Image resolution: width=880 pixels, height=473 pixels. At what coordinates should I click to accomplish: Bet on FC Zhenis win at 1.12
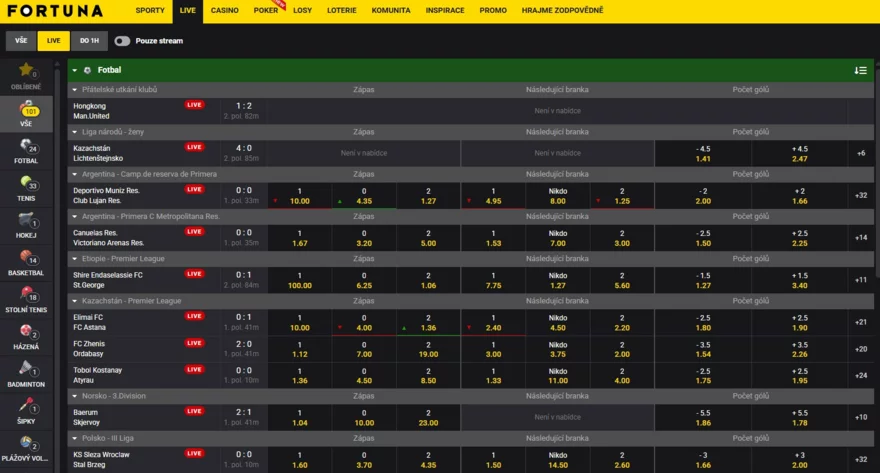tap(300, 349)
